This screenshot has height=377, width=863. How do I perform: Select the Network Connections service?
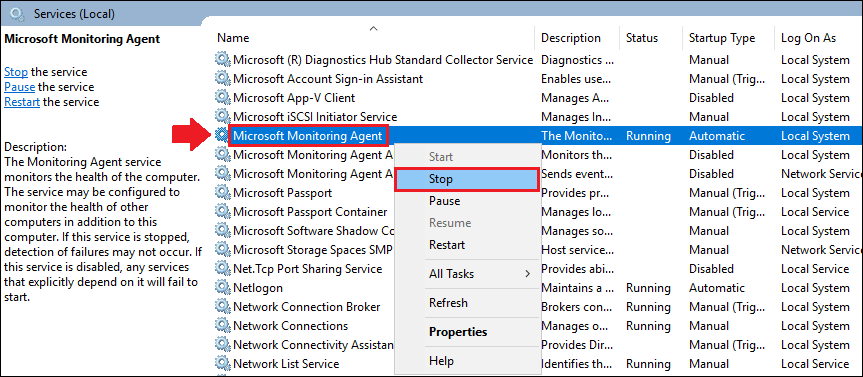(291, 326)
